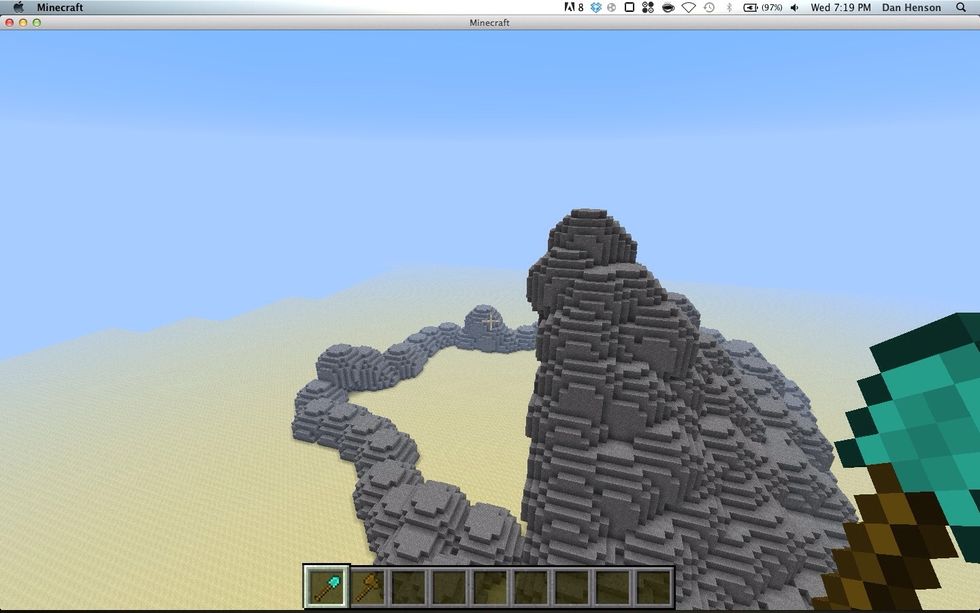The height and width of the screenshot is (613, 980).
Task: Open the Dan Henson user switching menu
Action: click(x=912, y=7)
